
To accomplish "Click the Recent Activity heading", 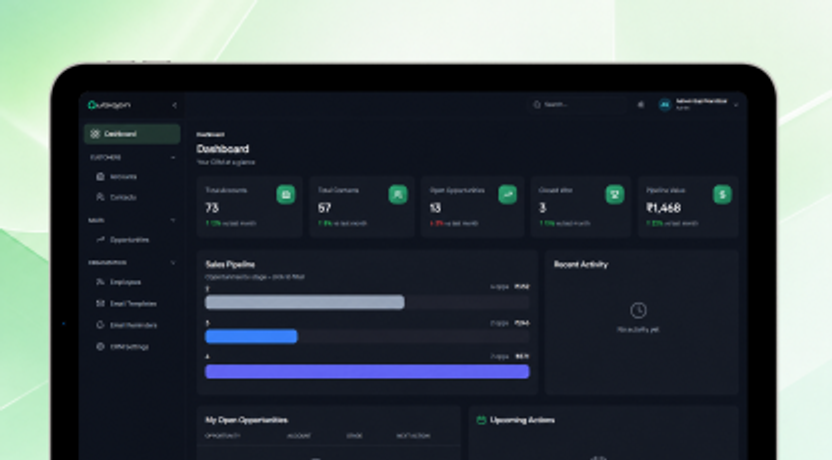I will 581,264.
